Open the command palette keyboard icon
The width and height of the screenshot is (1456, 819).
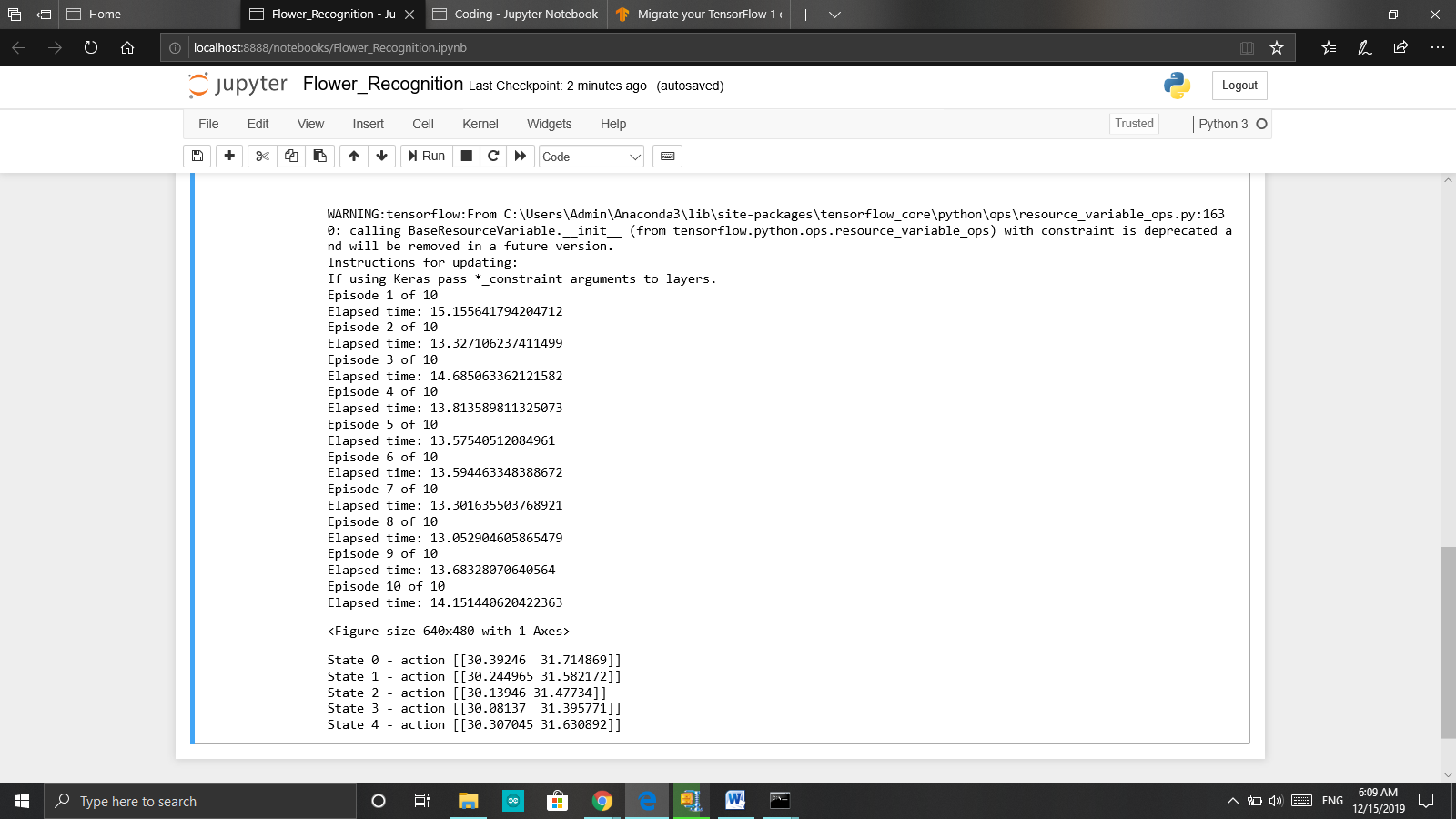[667, 156]
